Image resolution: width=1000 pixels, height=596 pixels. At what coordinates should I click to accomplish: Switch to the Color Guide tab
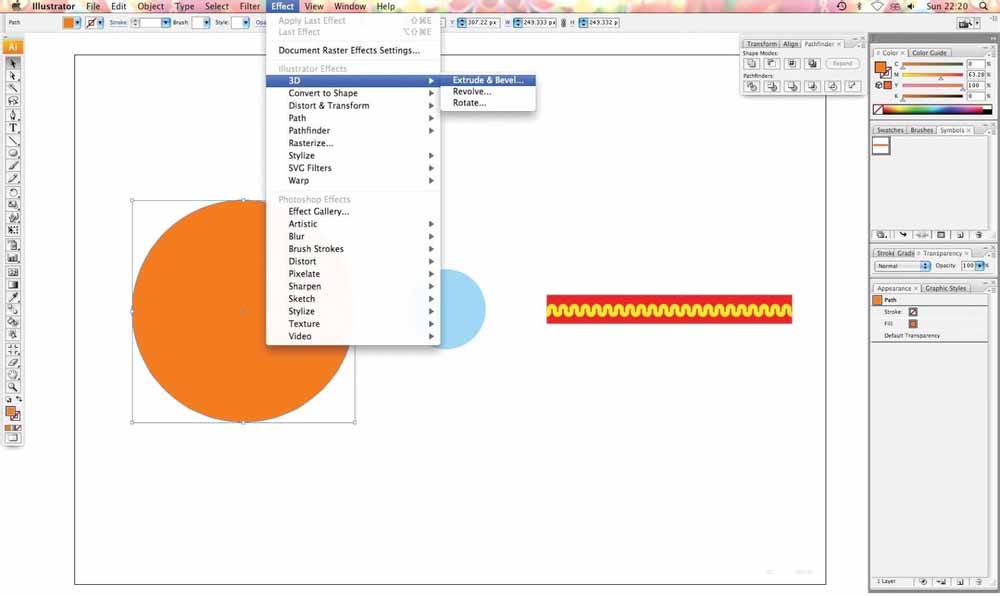point(929,53)
